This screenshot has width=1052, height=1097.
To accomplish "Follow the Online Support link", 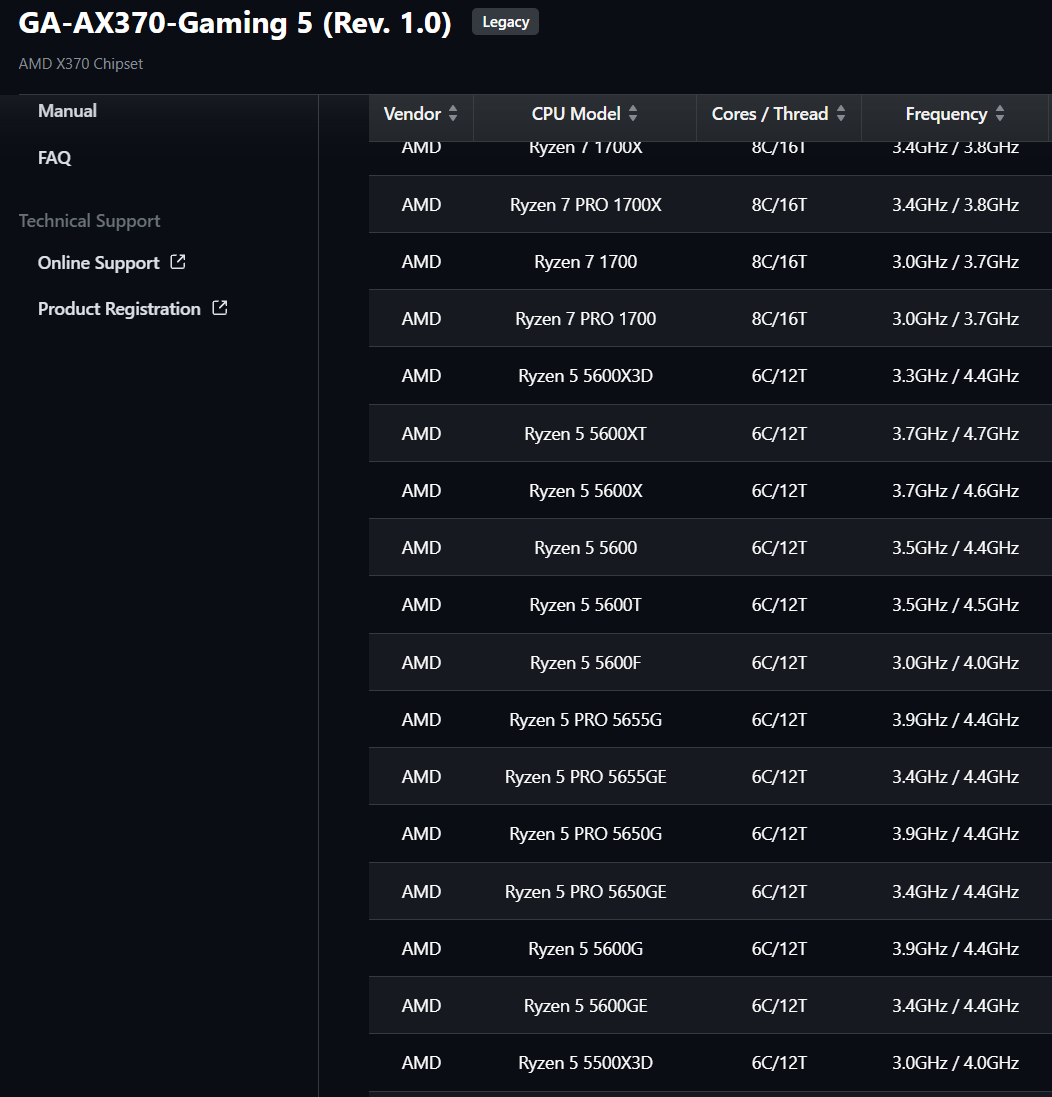I will [x=99, y=262].
